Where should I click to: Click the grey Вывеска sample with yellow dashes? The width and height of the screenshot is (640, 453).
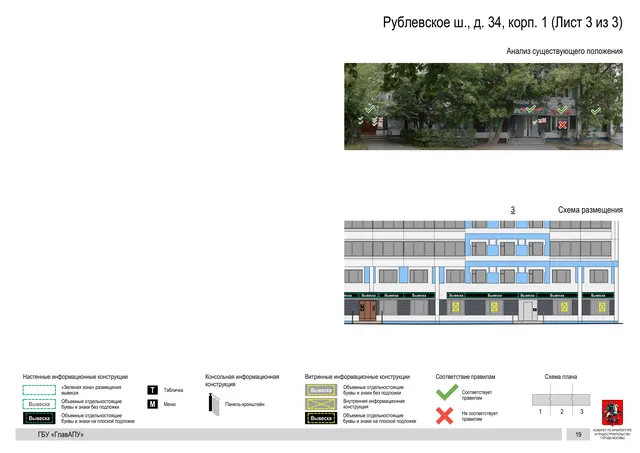pyautogui.click(x=321, y=390)
